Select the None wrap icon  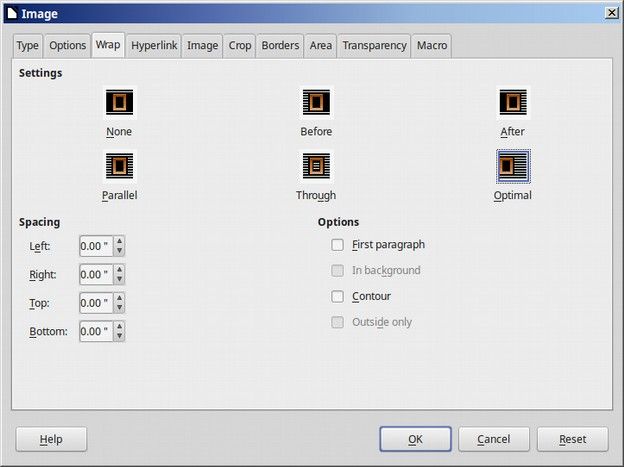click(x=119, y=102)
